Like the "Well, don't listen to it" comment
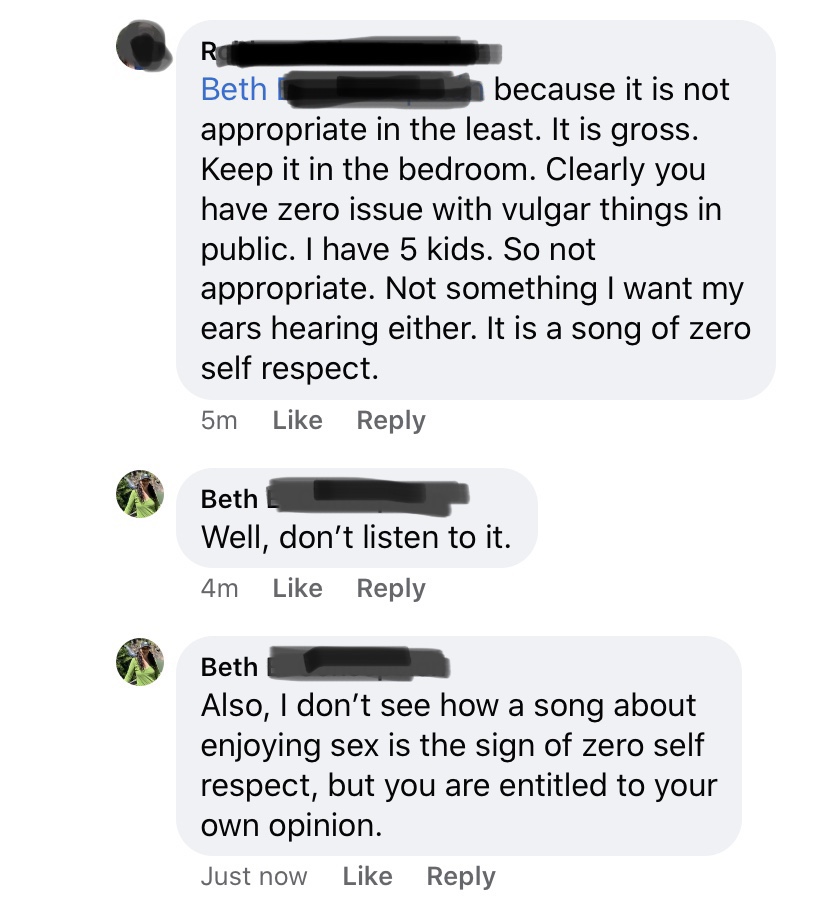This screenshot has height=898, width=828. tap(297, 589)
